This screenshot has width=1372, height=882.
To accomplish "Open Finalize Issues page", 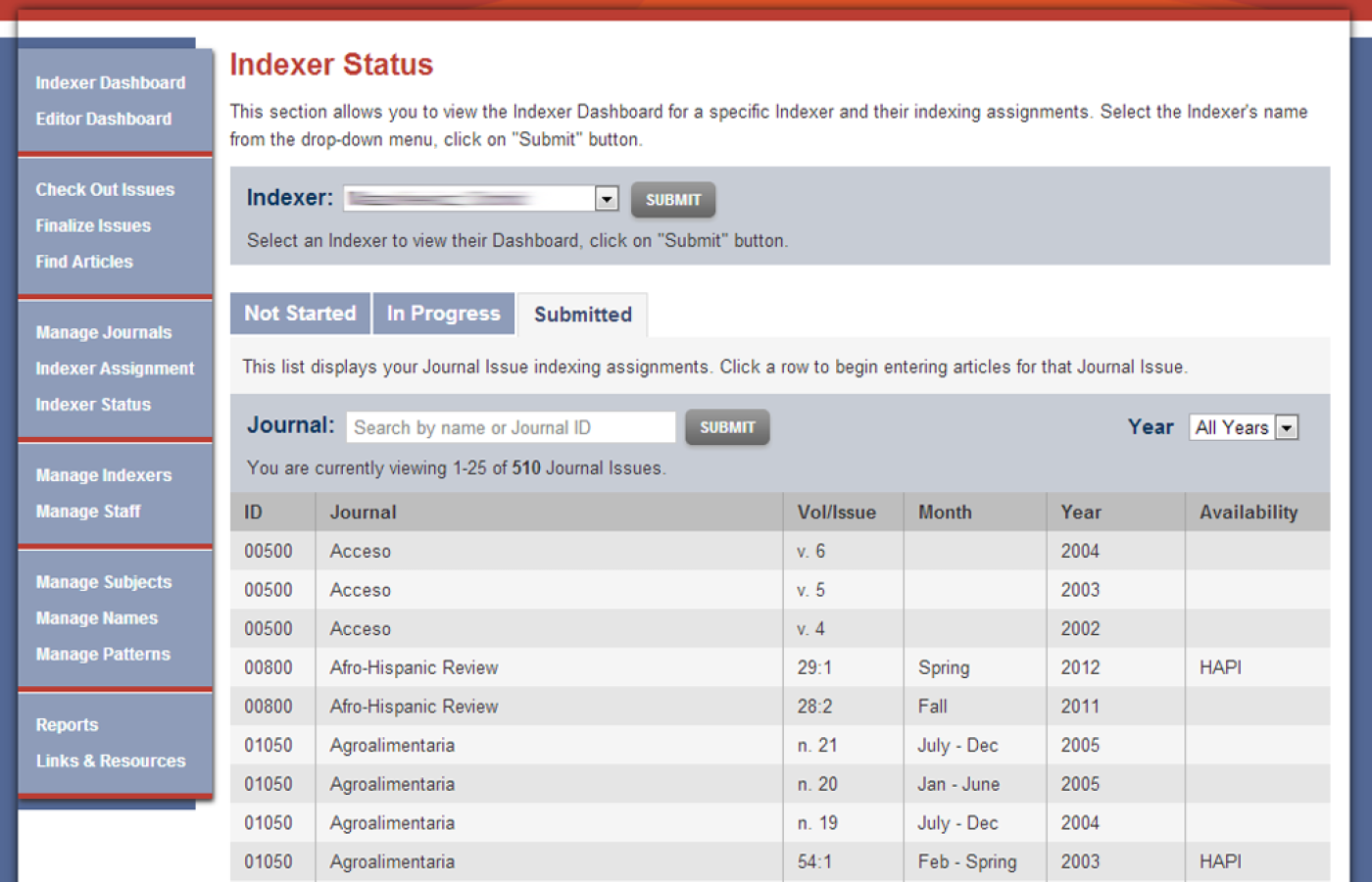I will click(x=93, y=225).
